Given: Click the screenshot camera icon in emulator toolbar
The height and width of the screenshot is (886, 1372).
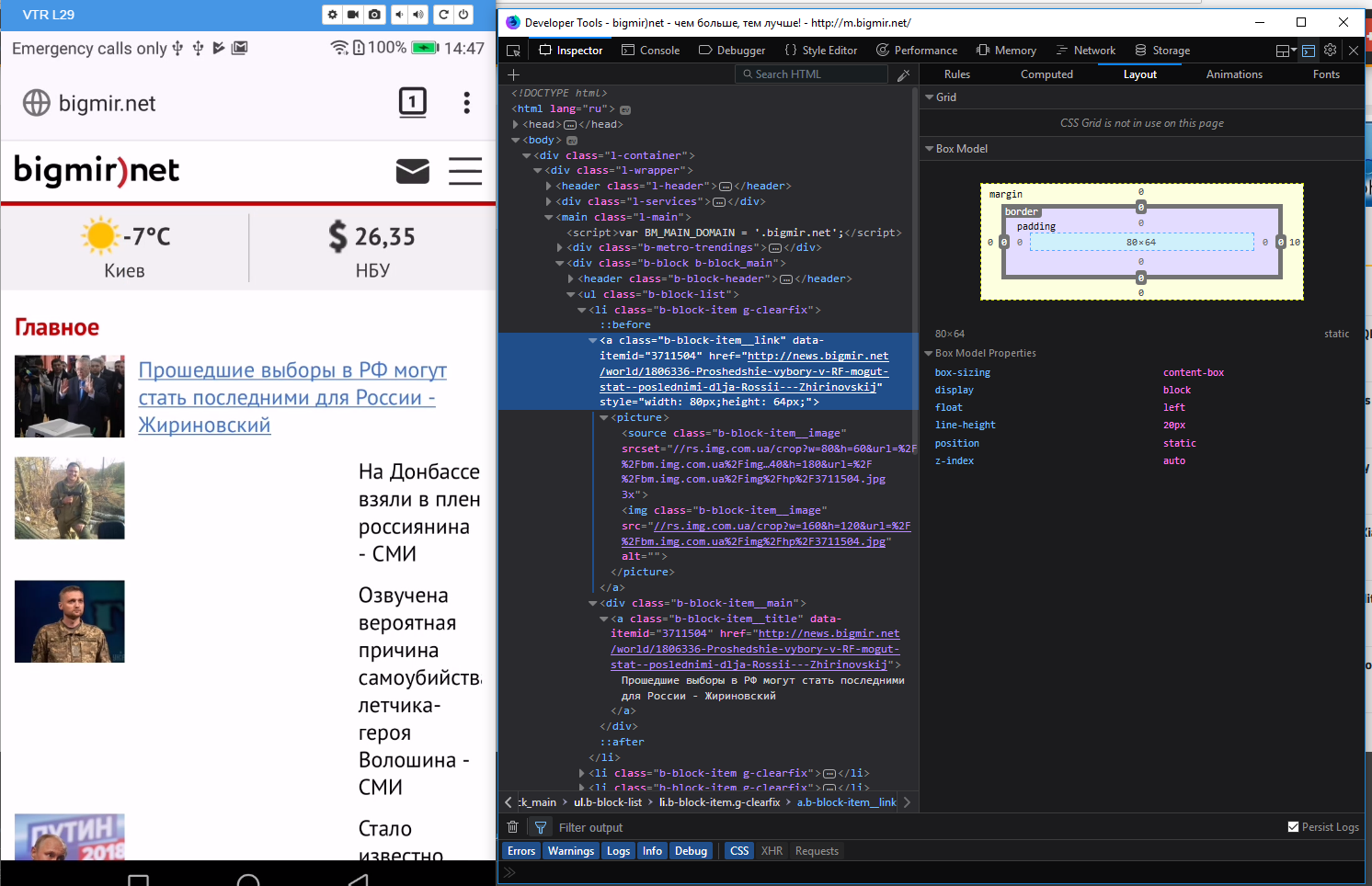Looking at the screenshot, I should (x=375, y=15).
